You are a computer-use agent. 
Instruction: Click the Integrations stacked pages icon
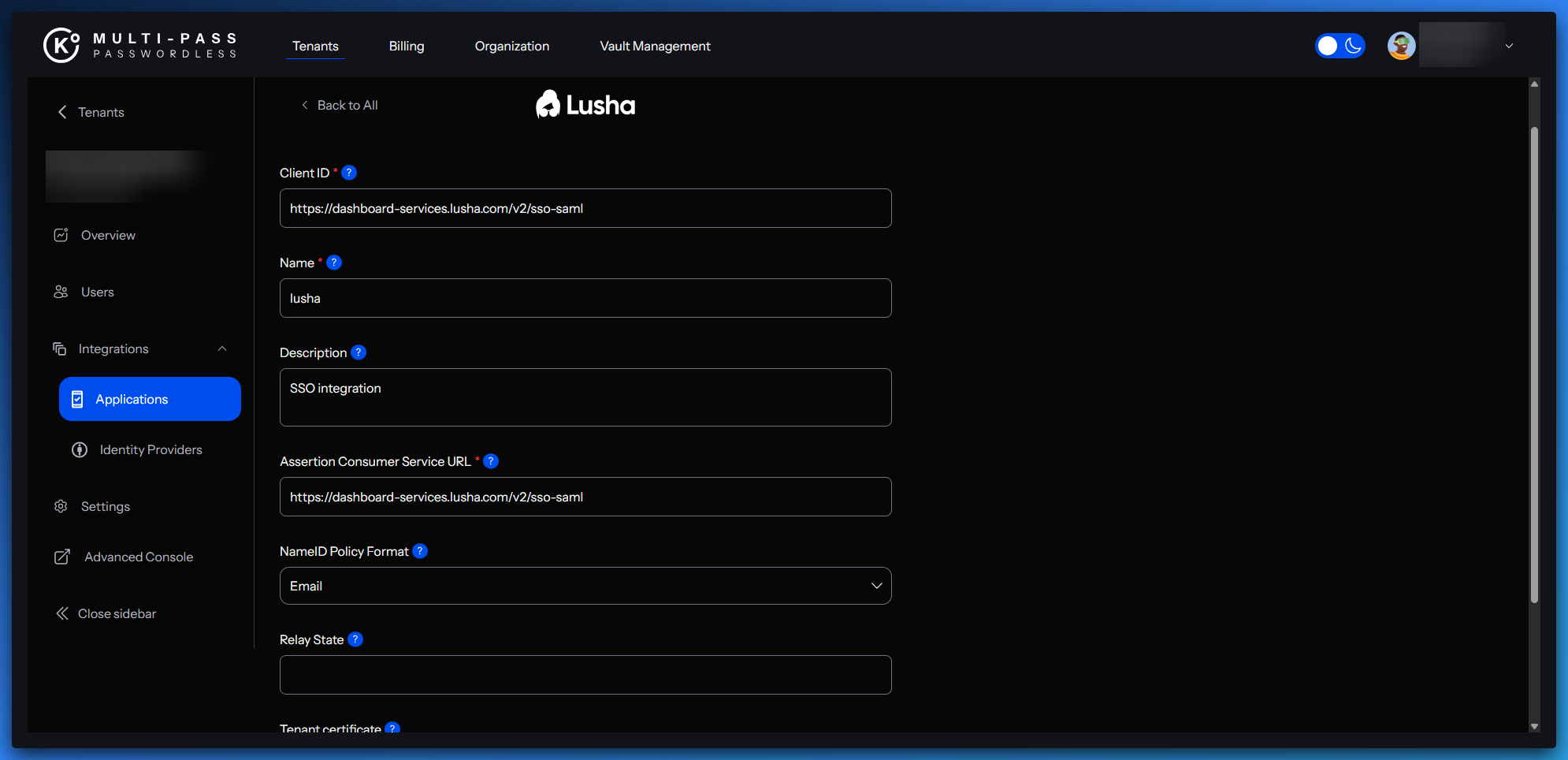point(59,348)
